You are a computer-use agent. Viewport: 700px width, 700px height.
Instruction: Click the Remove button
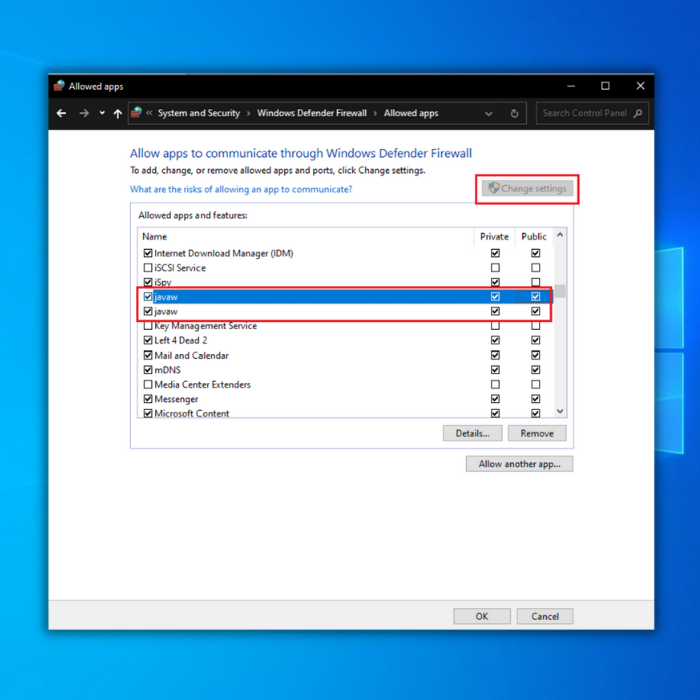point(537,433)
